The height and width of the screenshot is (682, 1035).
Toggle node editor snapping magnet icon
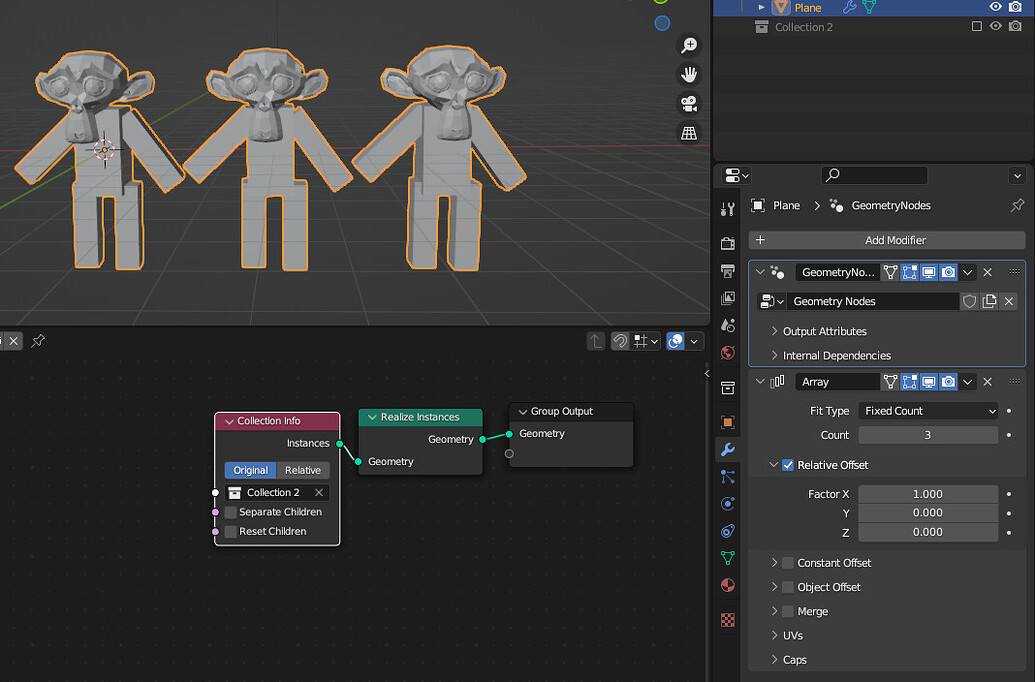click(620, 341)
